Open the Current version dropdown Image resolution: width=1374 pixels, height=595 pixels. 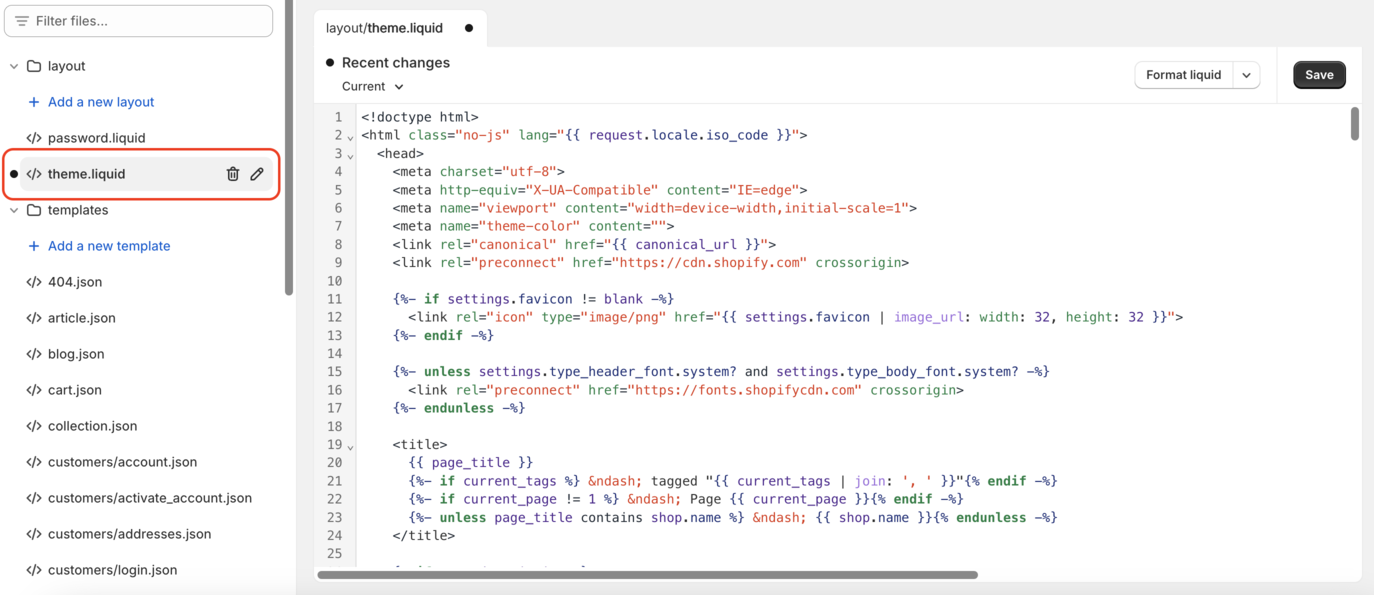tap(373, 87)
